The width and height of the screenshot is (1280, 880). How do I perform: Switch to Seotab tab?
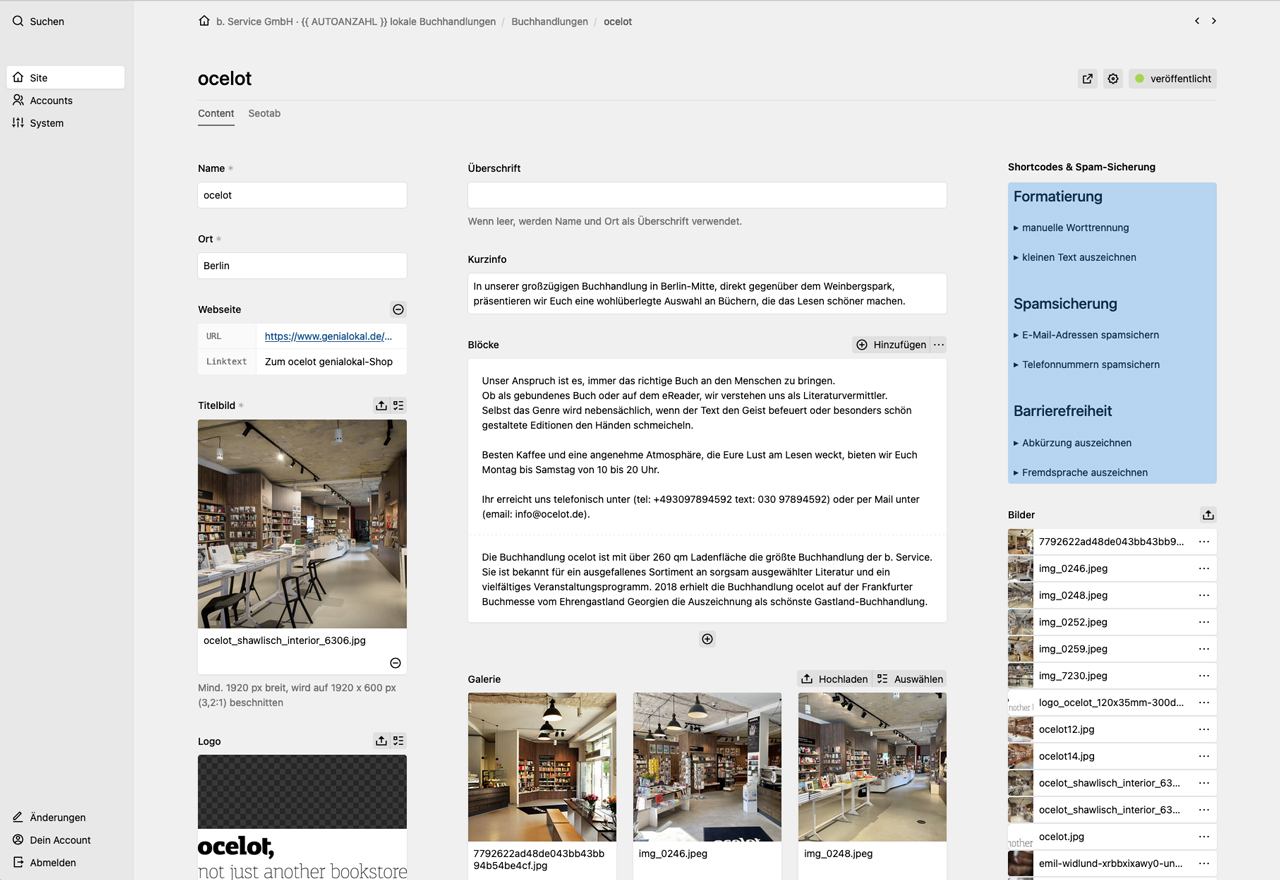[264, 114]
